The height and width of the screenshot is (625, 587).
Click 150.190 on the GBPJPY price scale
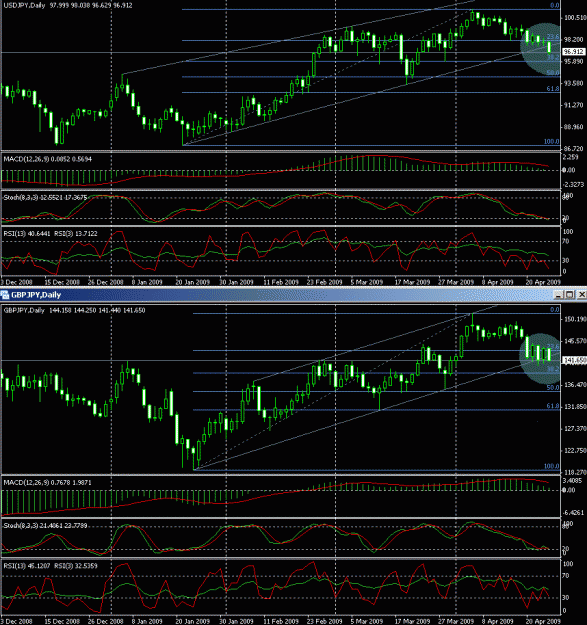pos(575,319)
